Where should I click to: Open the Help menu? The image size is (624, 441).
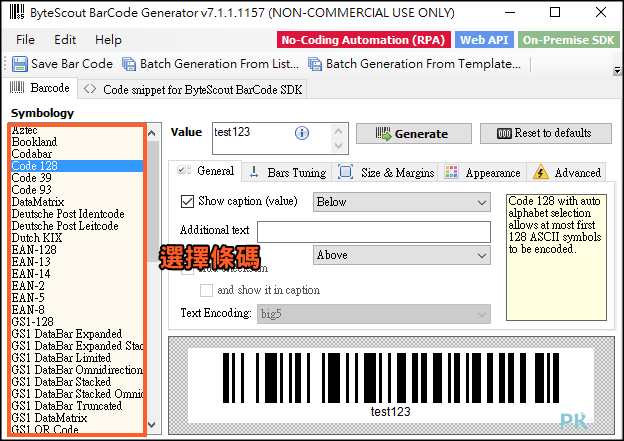[x=108, y=40]
